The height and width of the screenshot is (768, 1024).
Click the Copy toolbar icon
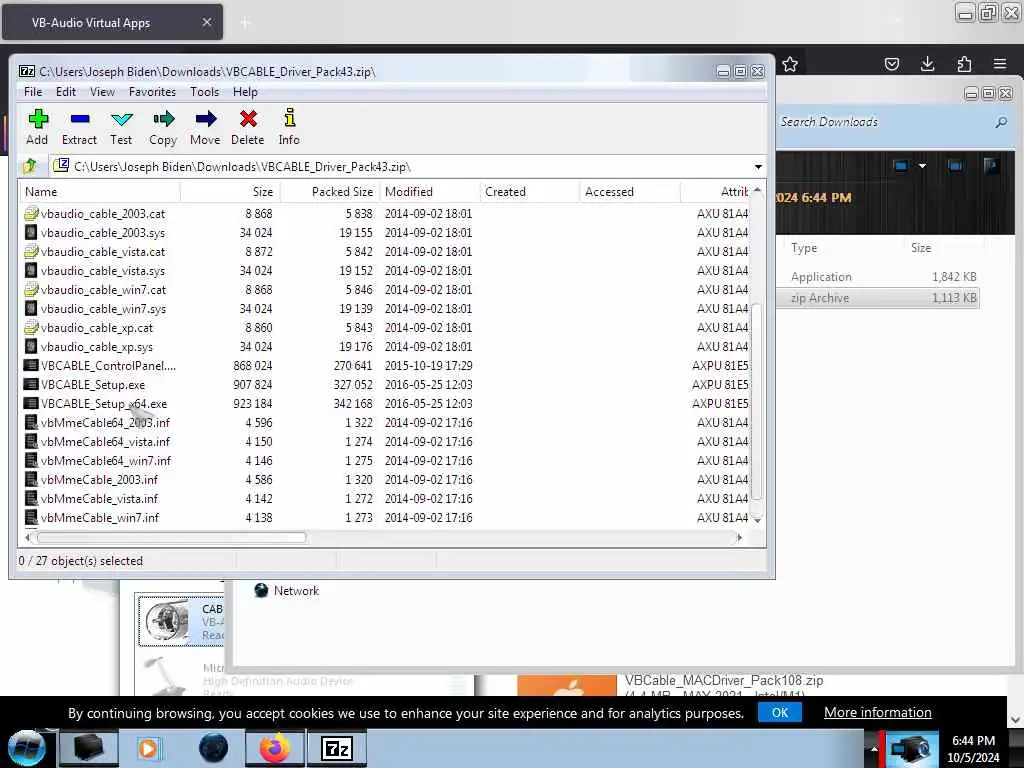163,127
